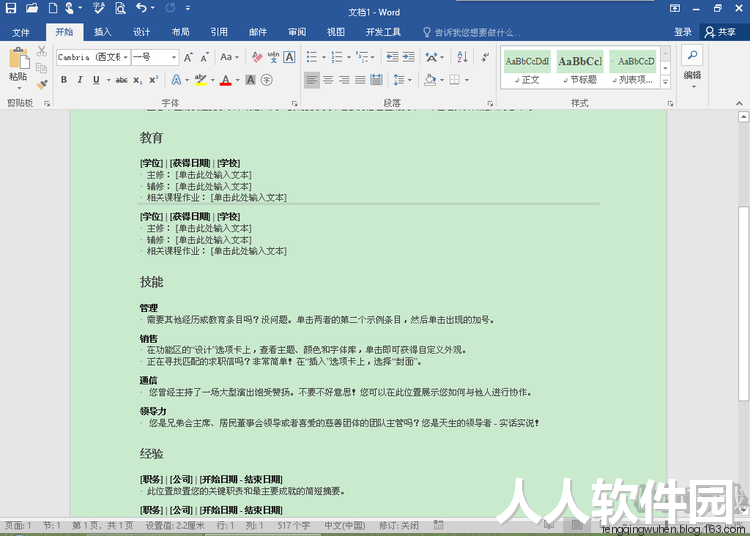
Task: Apply the 正文 normal style
Action: tap(527, 67)
